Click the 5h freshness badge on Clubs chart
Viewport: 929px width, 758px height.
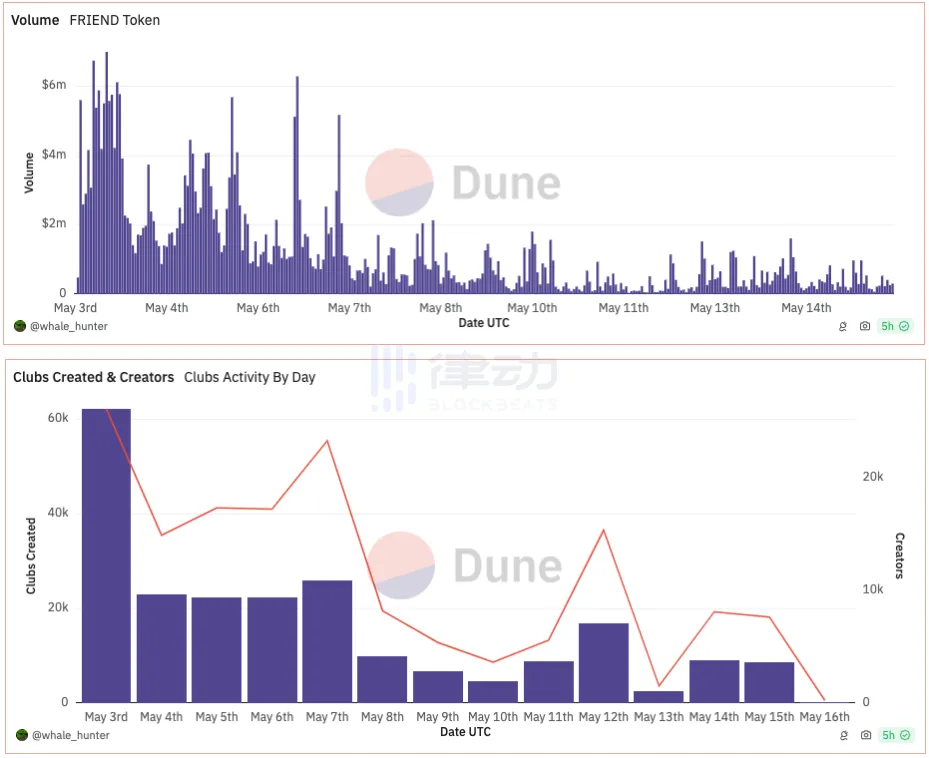pos(894,735)
